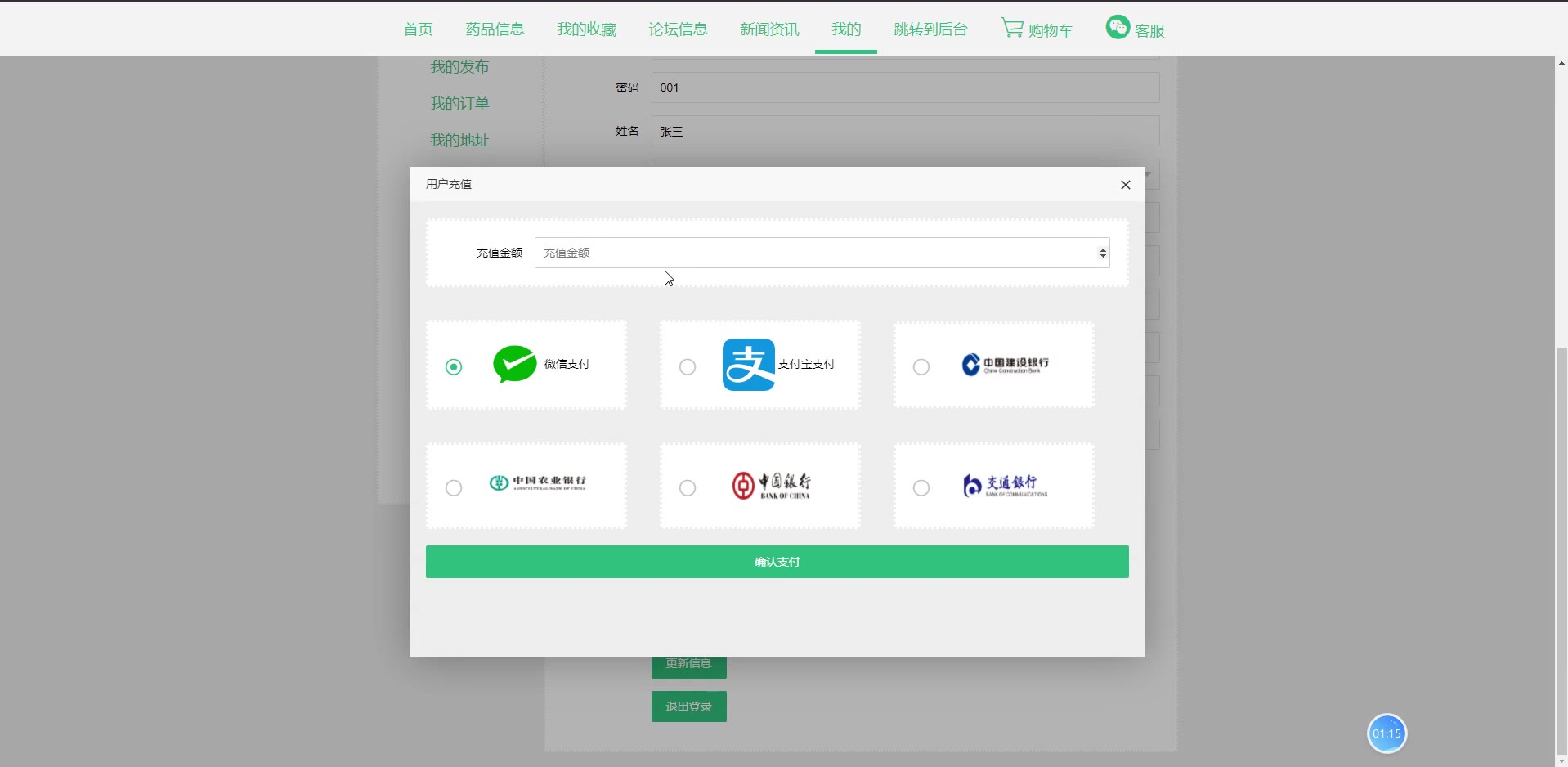Select the 支付宝支付 radio button
The image size is (1568, 767).
tap(688, 367)
